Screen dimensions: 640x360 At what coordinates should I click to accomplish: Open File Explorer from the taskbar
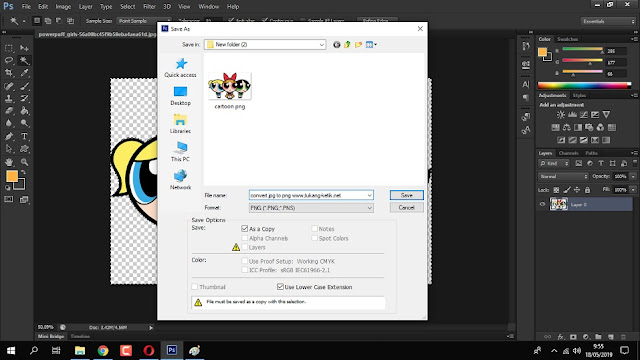(x=80, y=351)
